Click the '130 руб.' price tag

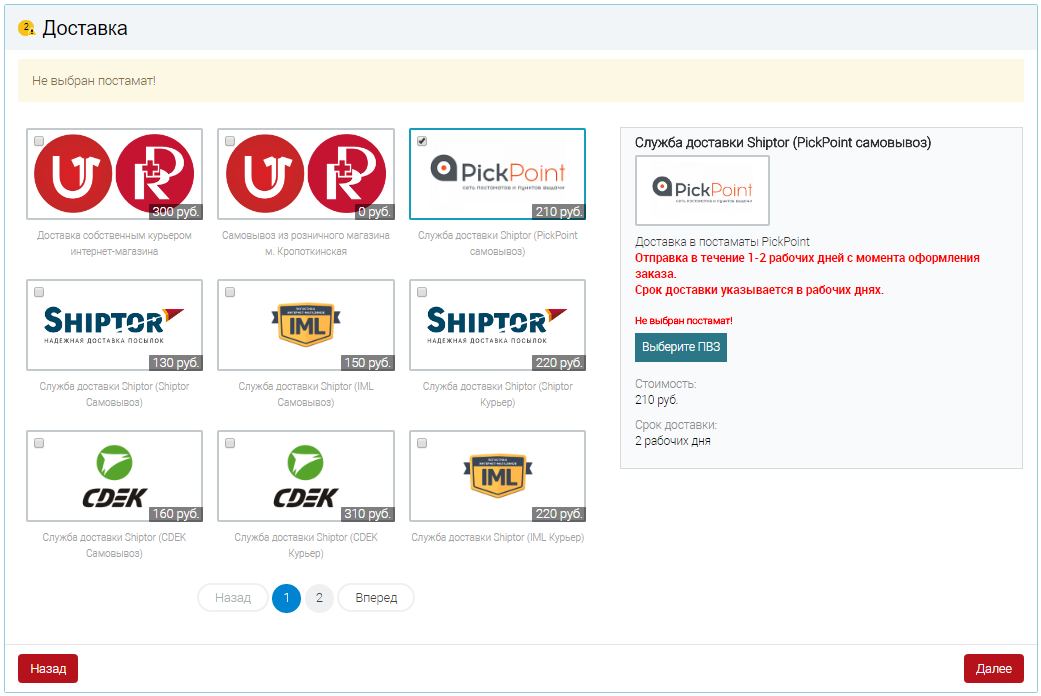click(x=175, y=363)
